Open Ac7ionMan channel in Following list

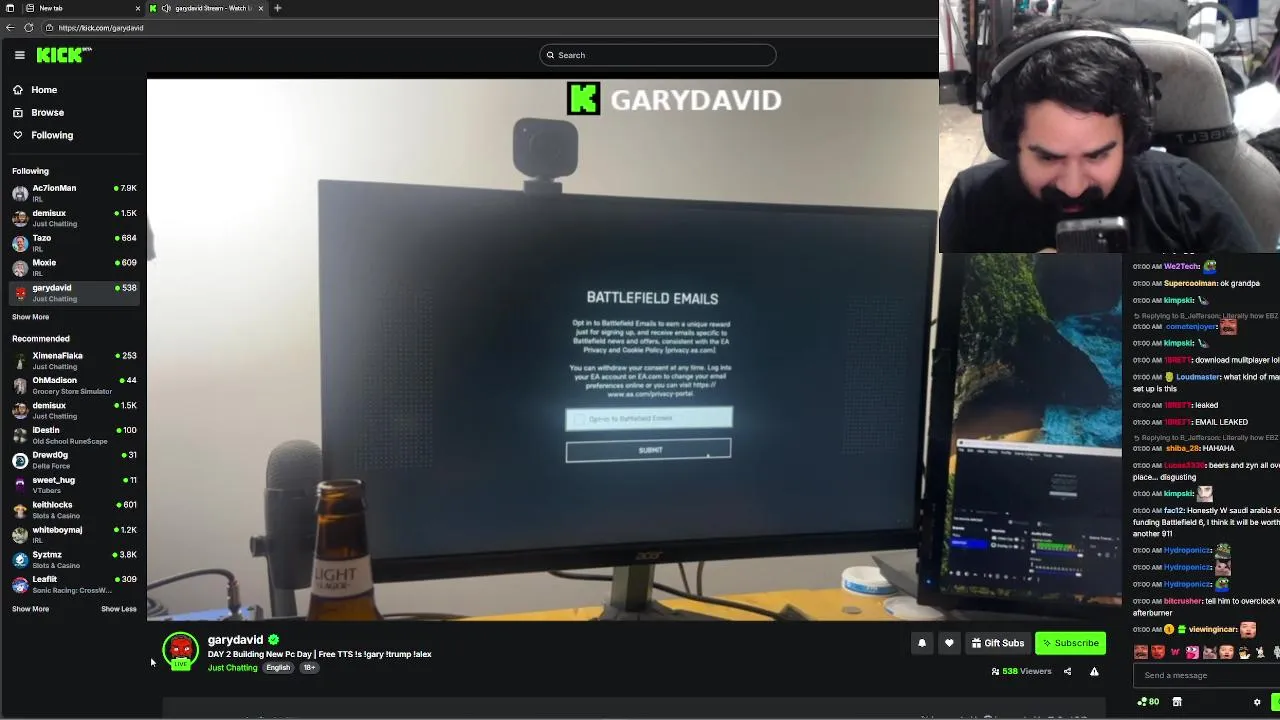click(74, 193)
